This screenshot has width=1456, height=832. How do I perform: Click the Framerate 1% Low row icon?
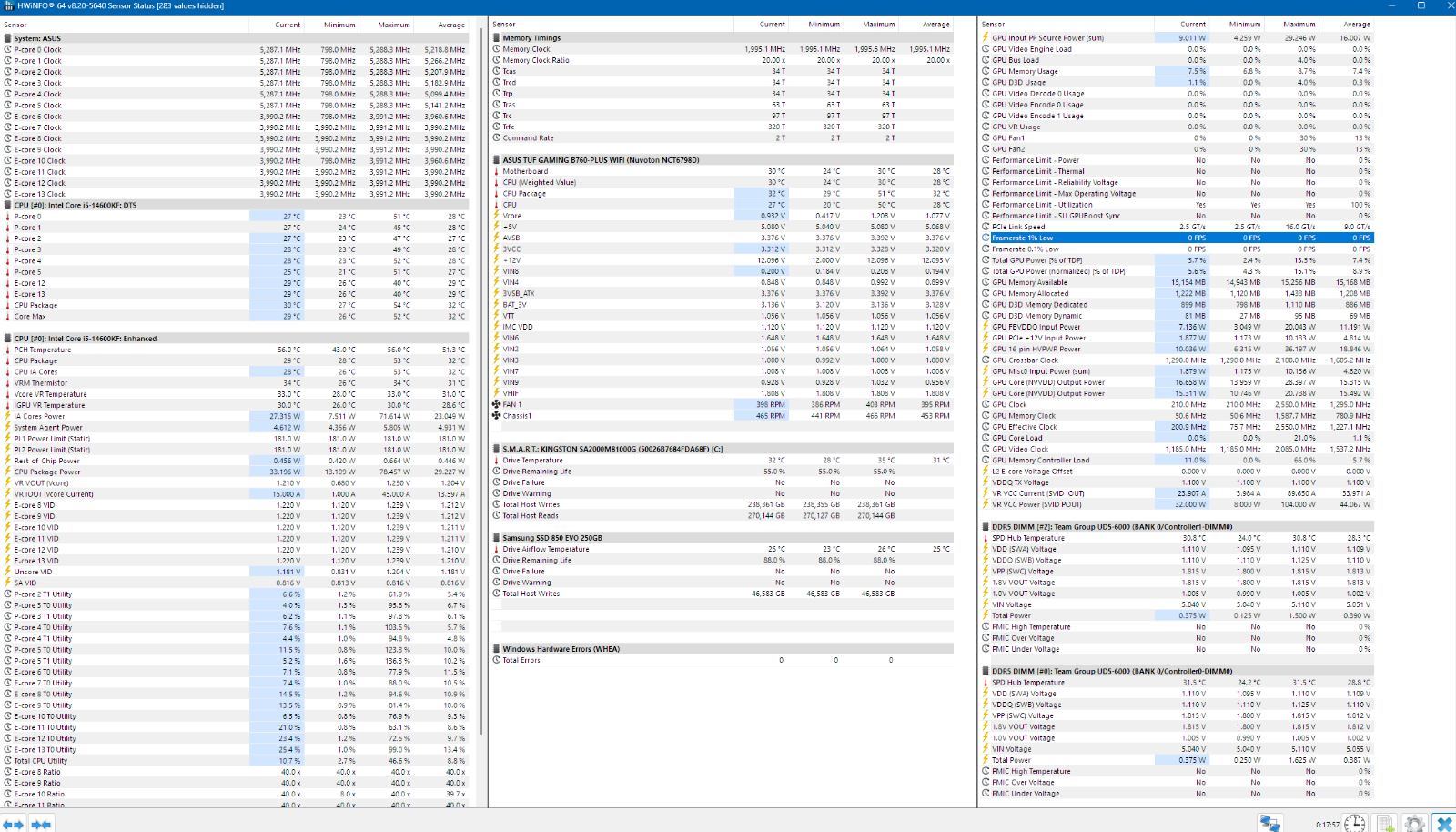(986, 238)
